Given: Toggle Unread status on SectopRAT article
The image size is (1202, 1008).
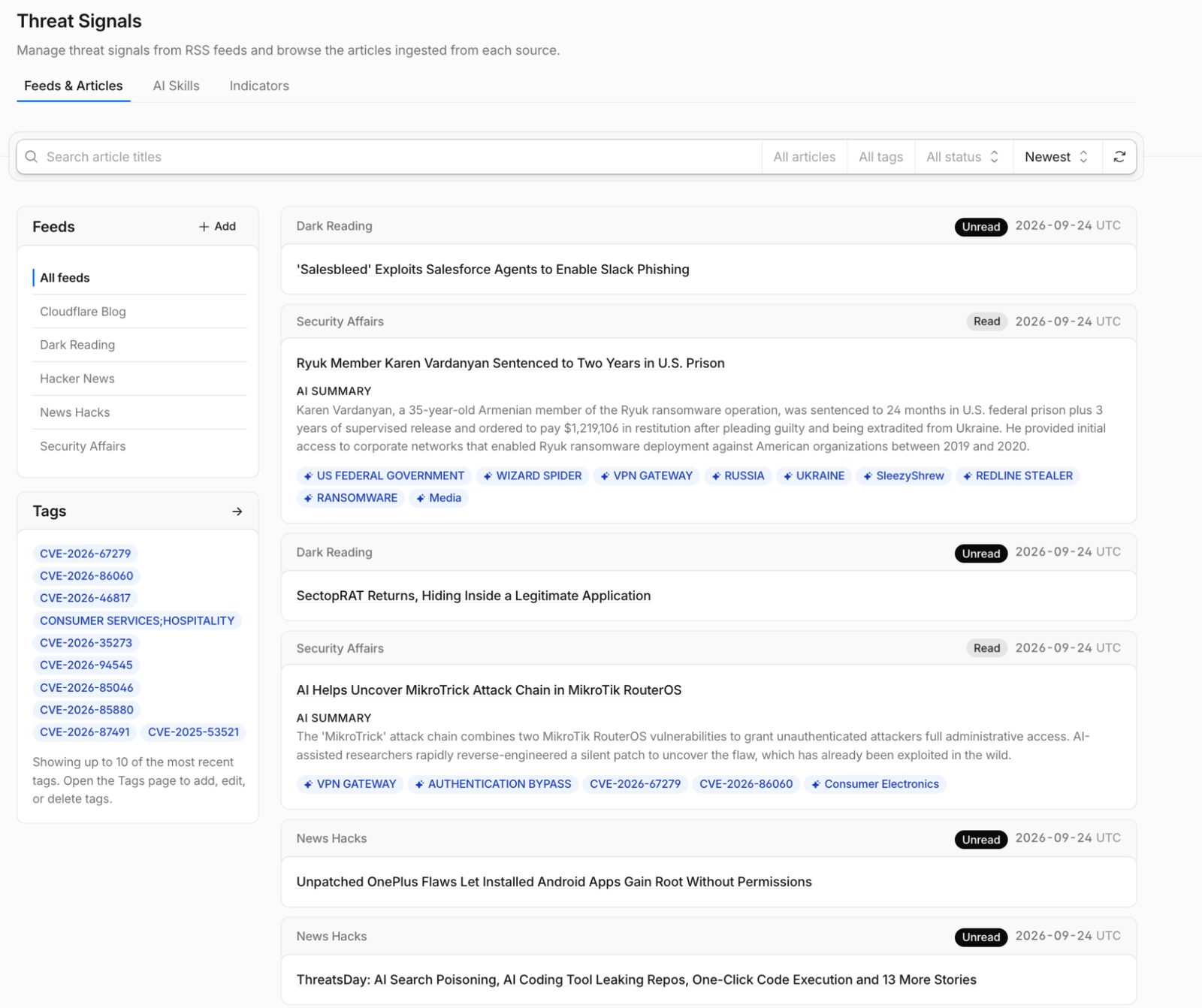Looking at the screenshot, I should [981, 554].
